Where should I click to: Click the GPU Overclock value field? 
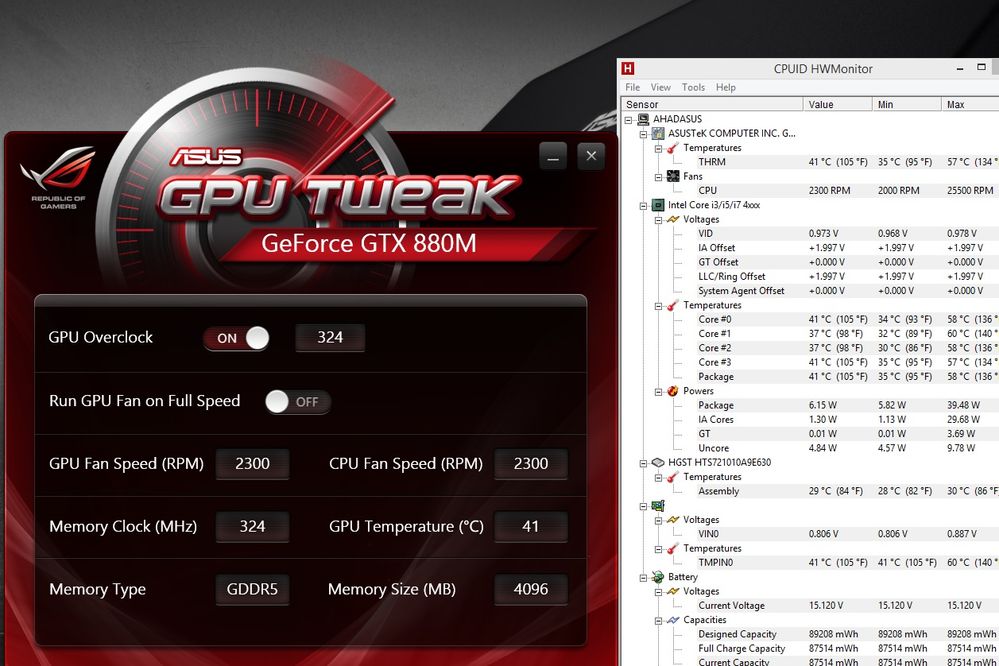(x=330, y=337)
